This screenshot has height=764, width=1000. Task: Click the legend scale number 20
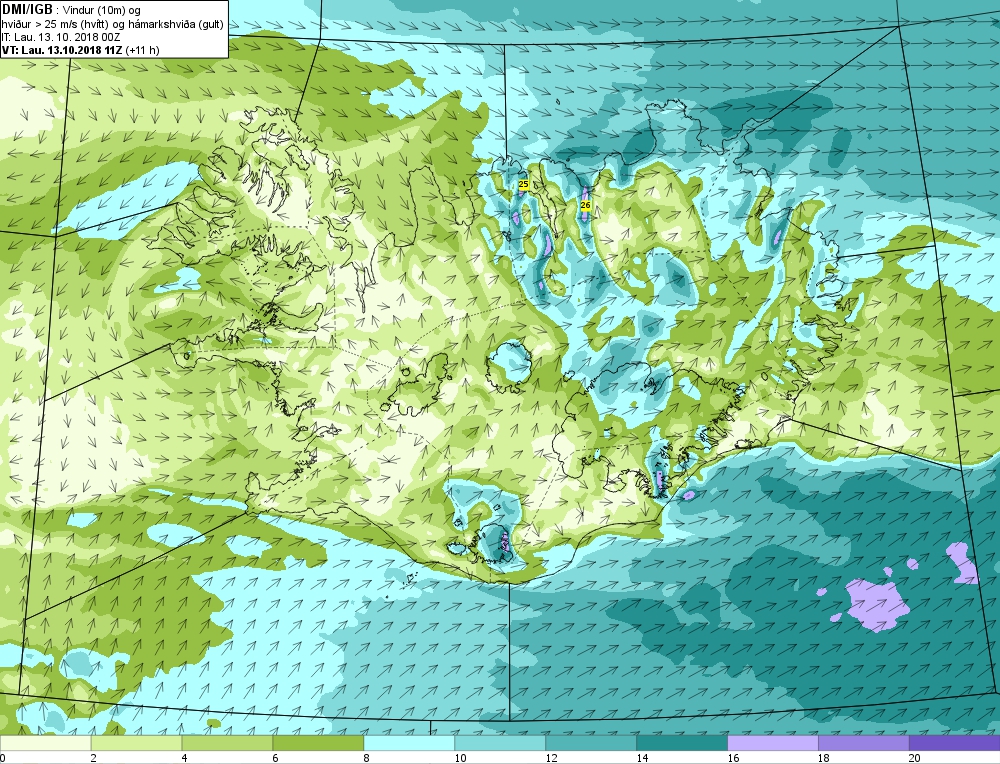tap(915, 758)
